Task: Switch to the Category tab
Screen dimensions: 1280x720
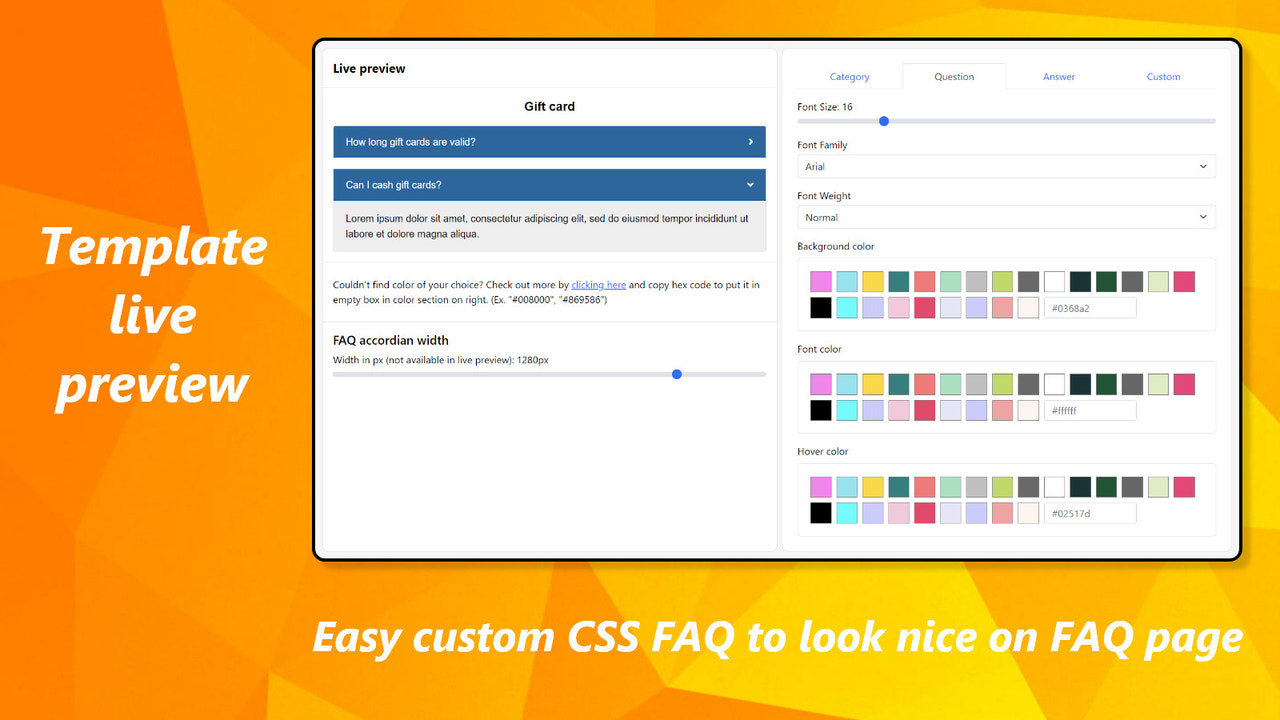Action: point(849,76)
